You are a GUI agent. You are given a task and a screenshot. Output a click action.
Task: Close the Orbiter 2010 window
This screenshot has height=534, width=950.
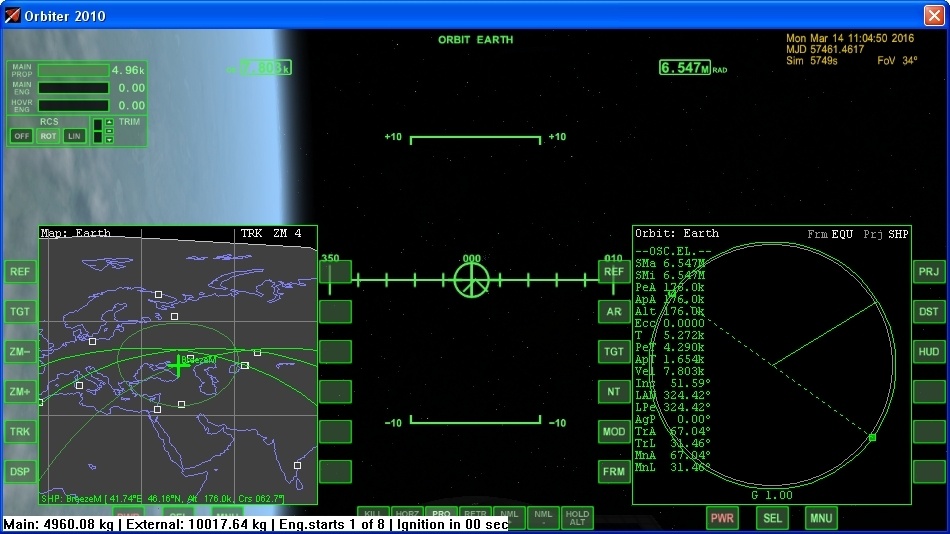[934, 15]
